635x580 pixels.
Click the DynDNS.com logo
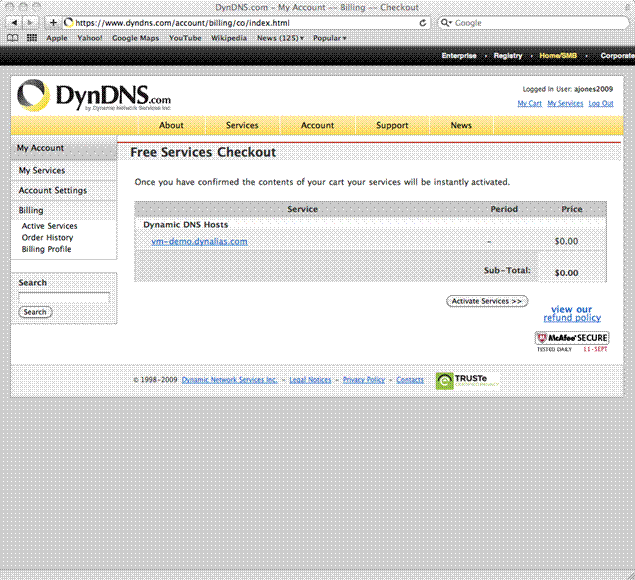coord(94,96)
